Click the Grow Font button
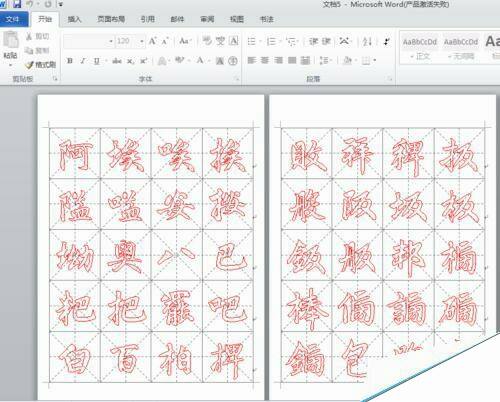The image size is (500, 402). [152, 41]
